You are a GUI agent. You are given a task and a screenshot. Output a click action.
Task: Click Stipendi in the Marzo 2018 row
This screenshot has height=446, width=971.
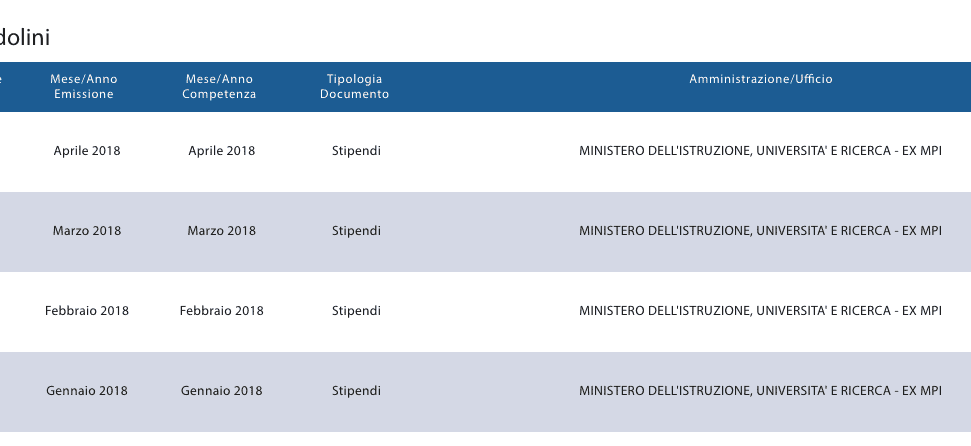click(356, 231)
